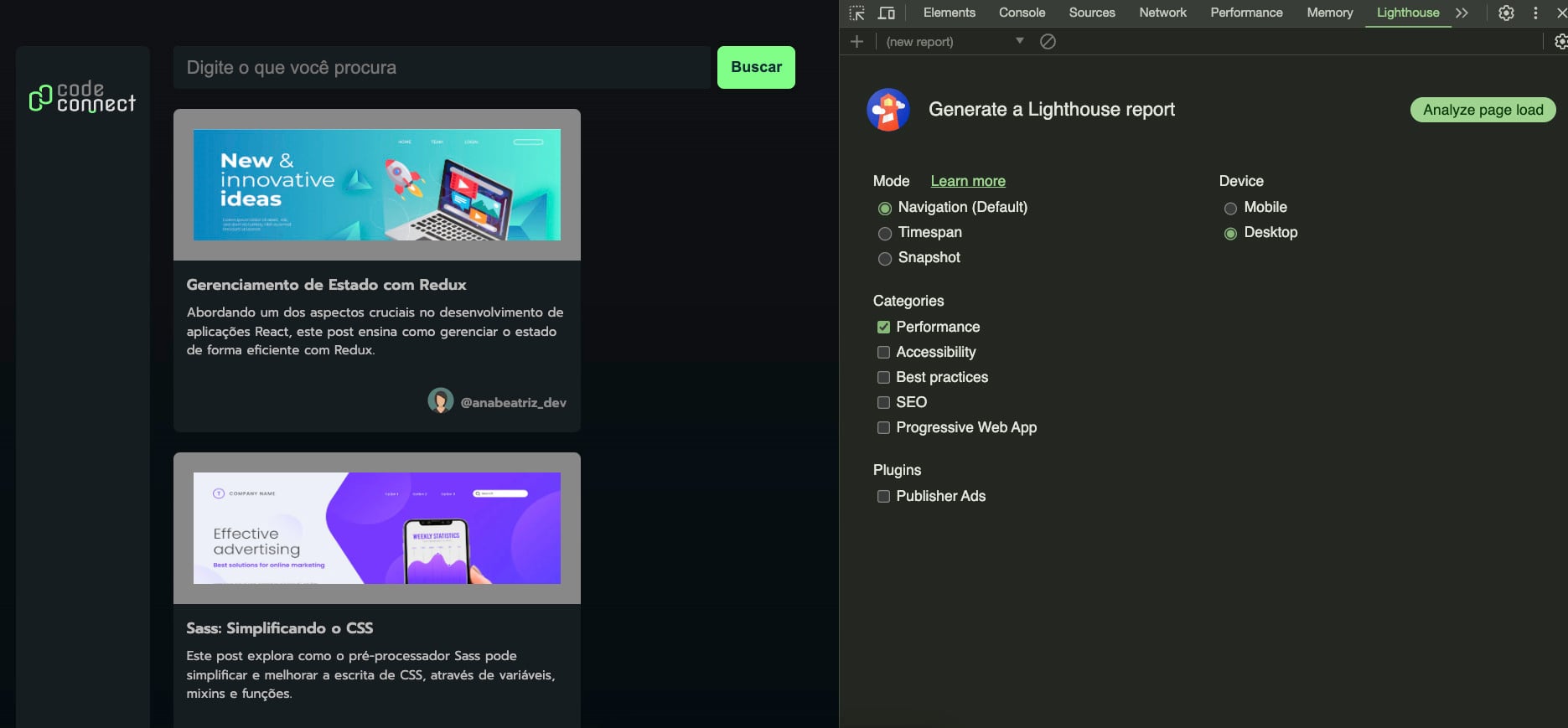Click the plus icon to add new report
Viewport: 1568px width, 728px height.
pos(856,42)
